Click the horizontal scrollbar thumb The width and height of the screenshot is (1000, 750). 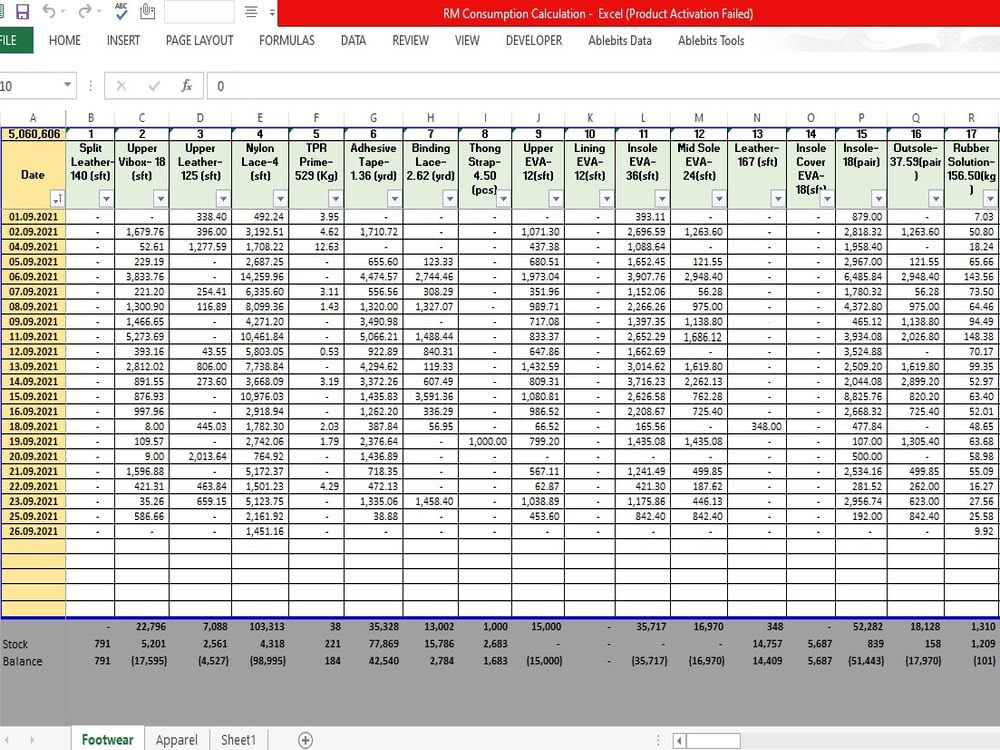[x=713, y=740]
